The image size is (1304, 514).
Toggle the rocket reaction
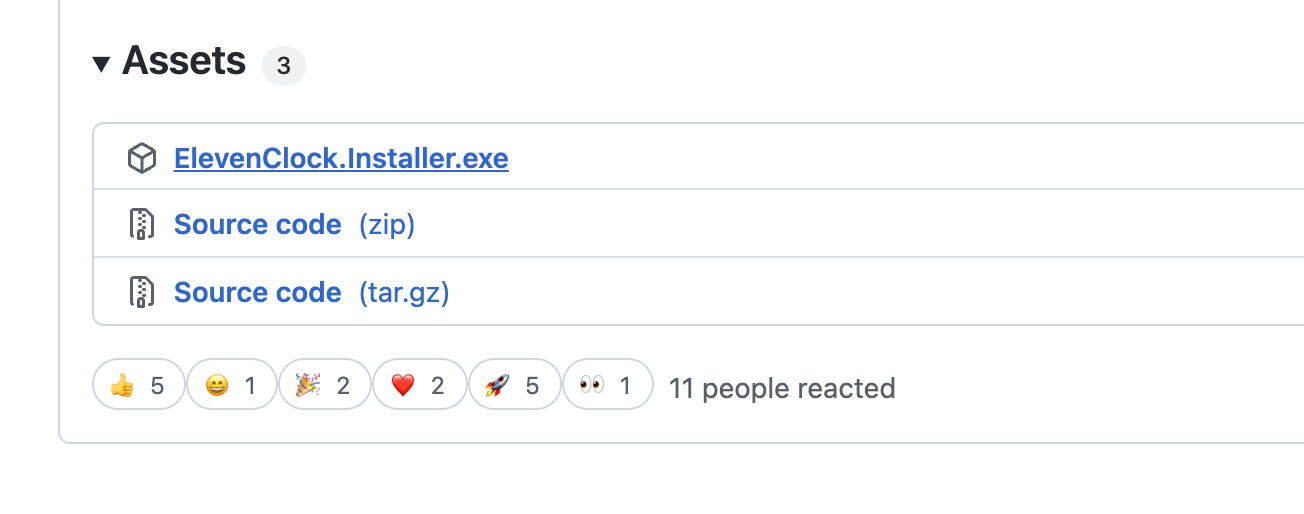click(x=514, y=385)
